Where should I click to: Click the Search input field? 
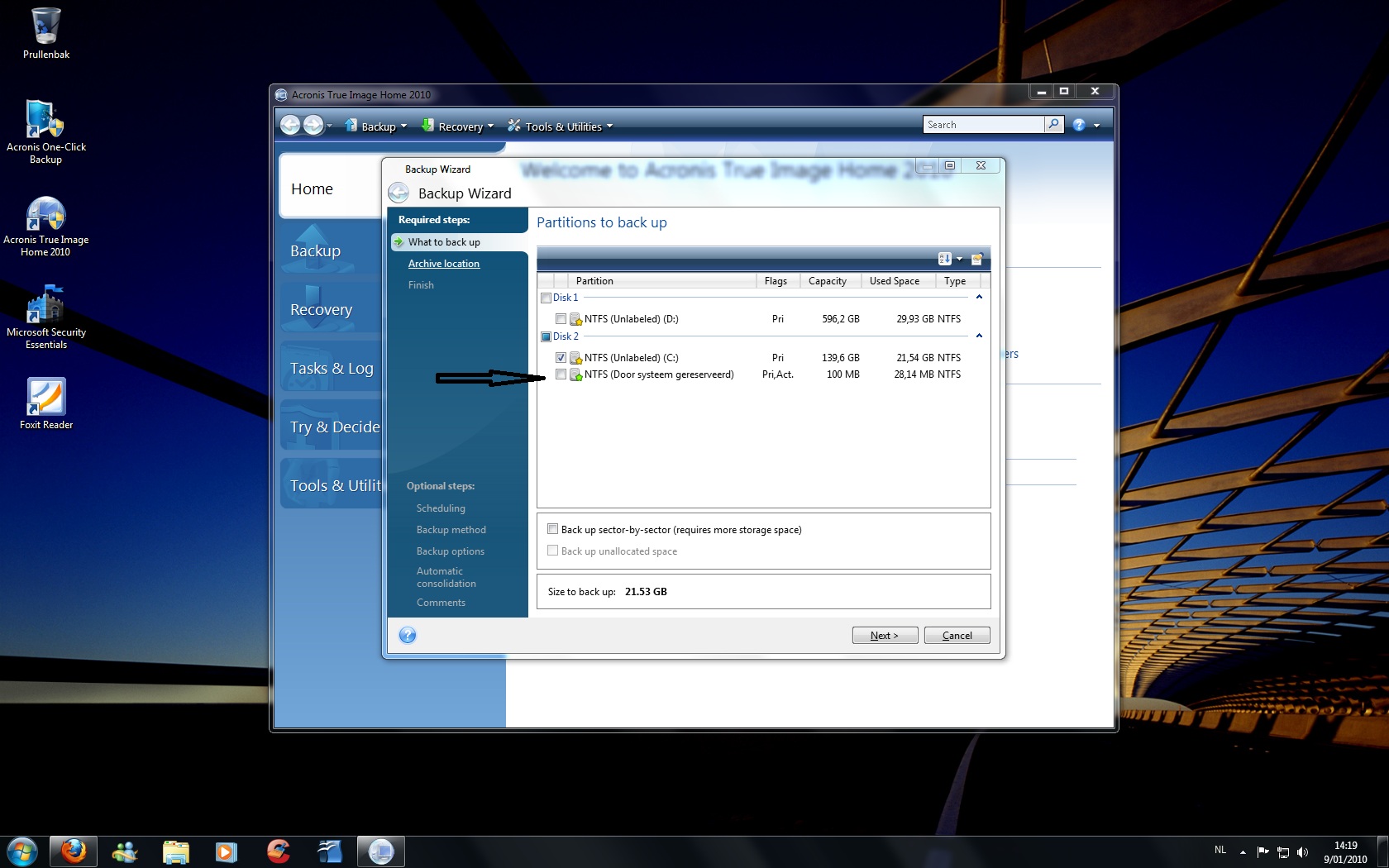click(x=983, y=125)
